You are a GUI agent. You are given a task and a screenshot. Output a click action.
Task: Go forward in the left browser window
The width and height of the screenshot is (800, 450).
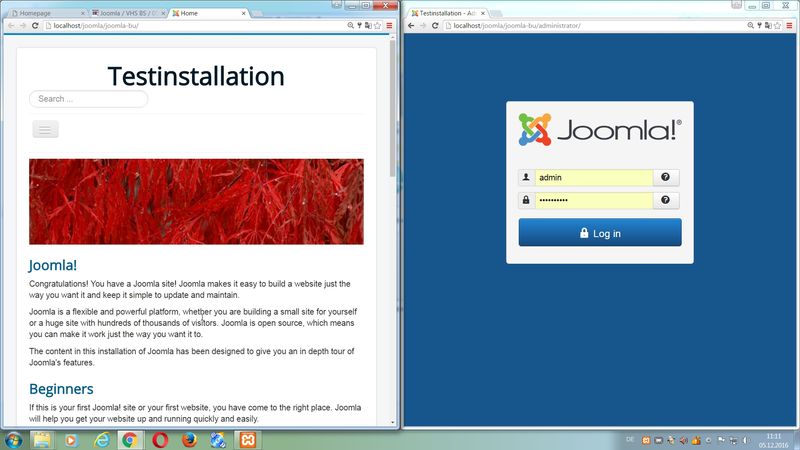click(x=23, y=26)
